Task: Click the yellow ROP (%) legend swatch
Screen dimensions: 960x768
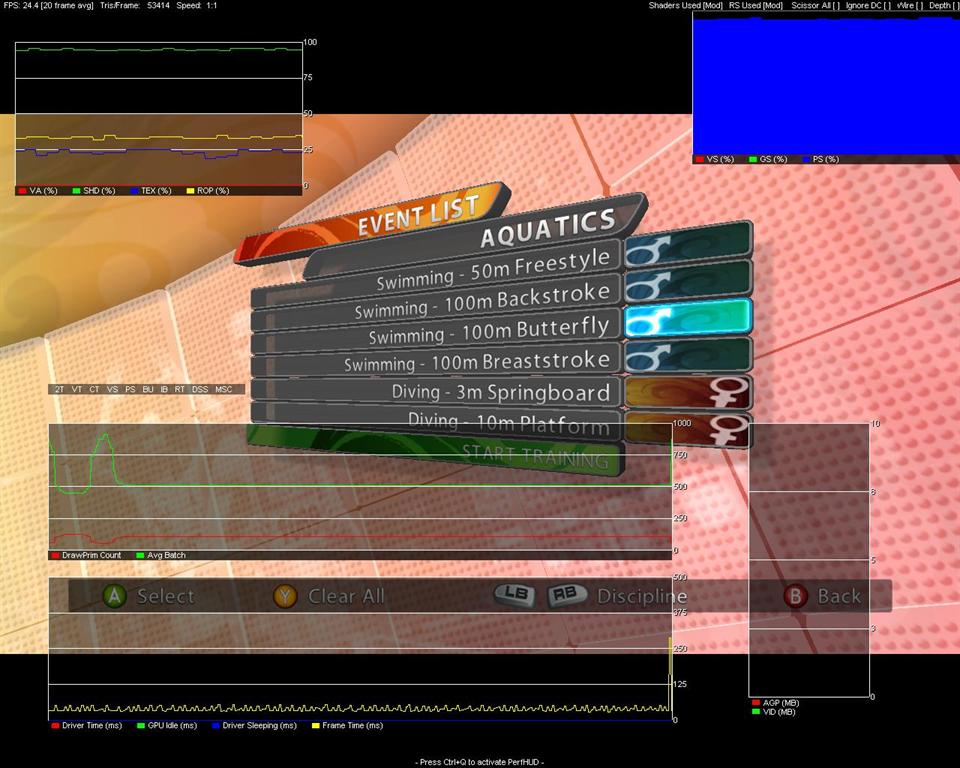Action: [190, 191]
